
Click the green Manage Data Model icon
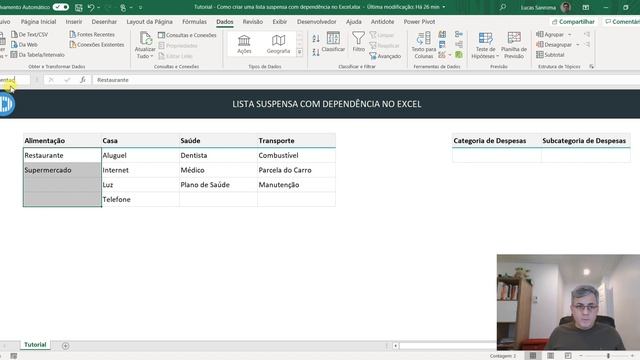pyautogui.click(x=459, y=54)
